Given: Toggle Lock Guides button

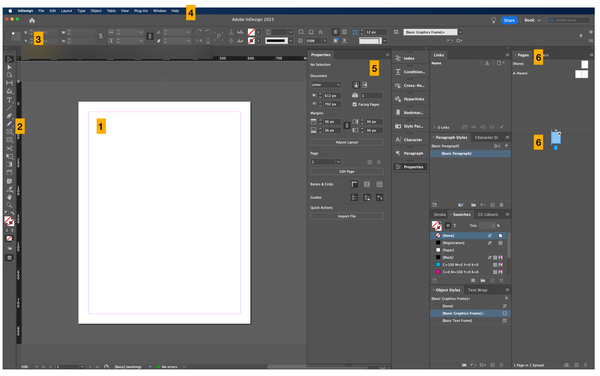Looking at the screenshot, I should coord(367,198).
